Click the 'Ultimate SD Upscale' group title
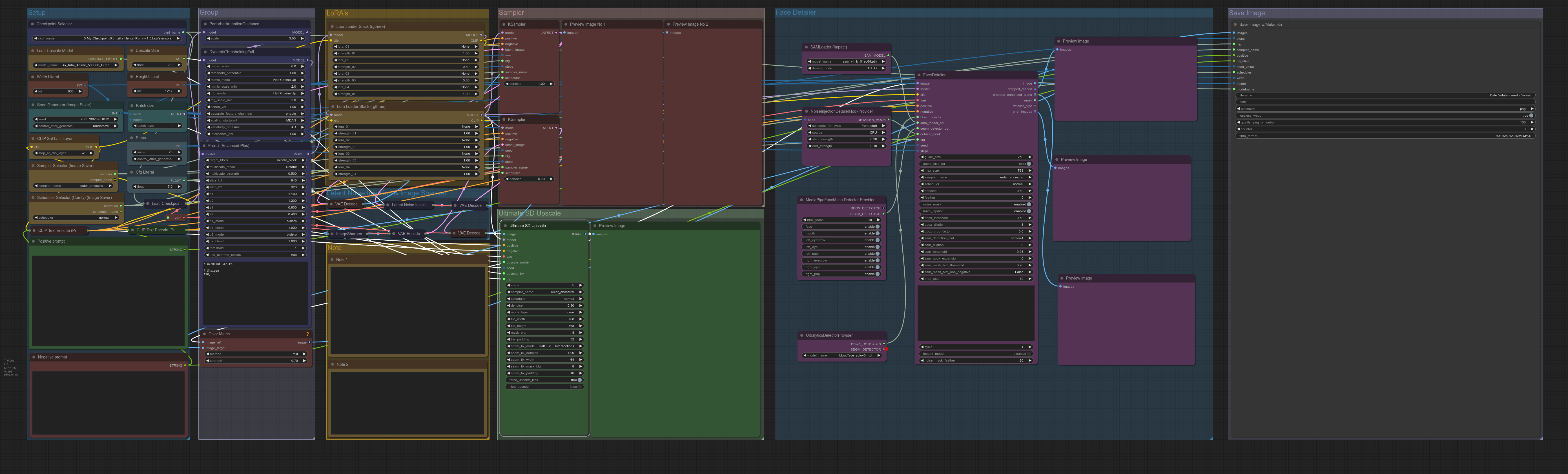 (x=530, y=214)
